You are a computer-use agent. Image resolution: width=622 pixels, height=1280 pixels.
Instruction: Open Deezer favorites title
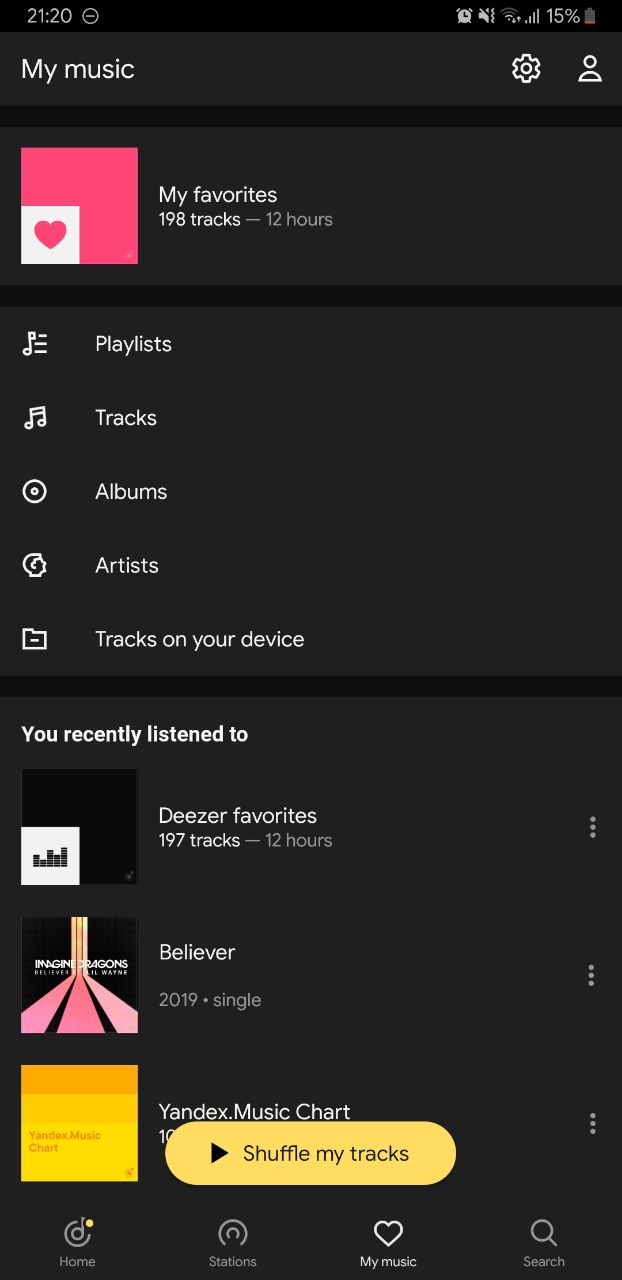coord(238,816)
